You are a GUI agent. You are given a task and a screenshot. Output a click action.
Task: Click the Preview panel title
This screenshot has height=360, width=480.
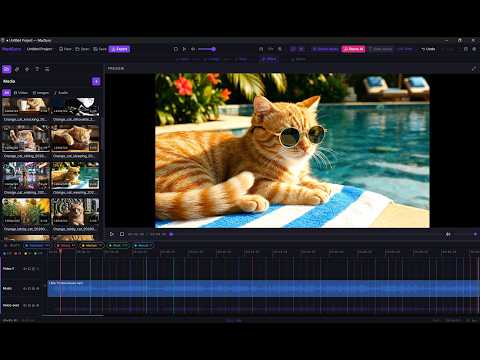pos(116,68)
